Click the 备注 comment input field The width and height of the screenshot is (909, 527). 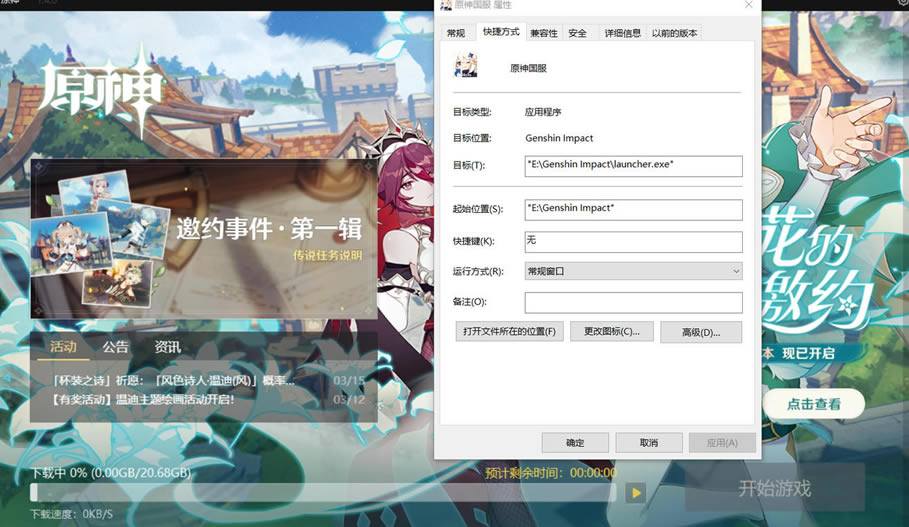(633, 302)
